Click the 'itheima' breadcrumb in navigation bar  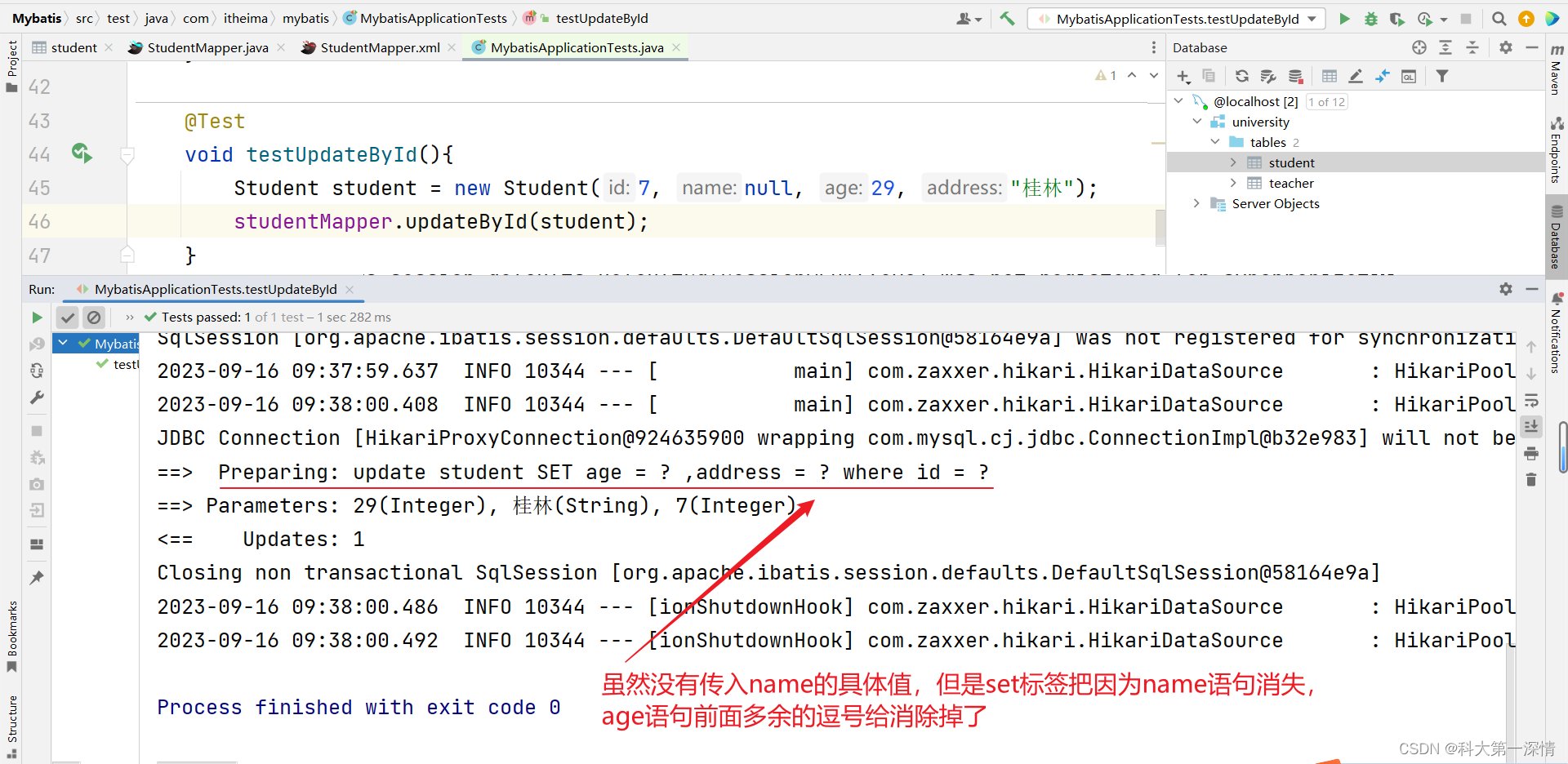246,18
